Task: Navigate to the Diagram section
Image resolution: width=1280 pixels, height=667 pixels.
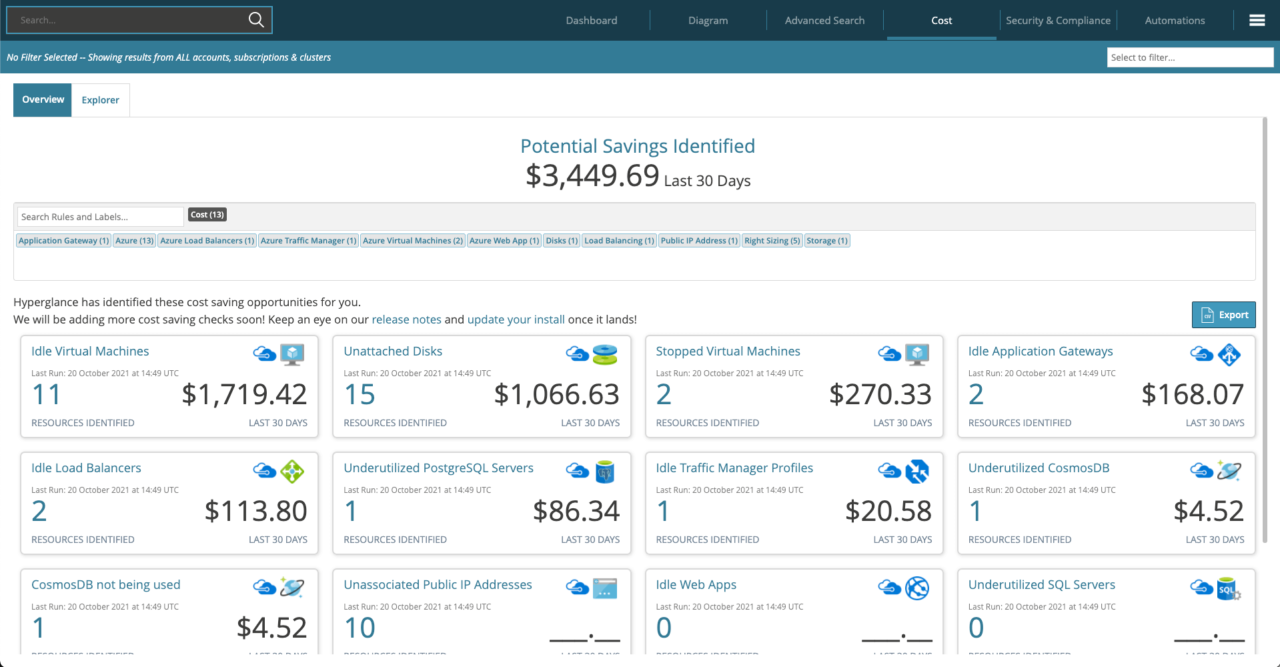Action: pos(708,20)
